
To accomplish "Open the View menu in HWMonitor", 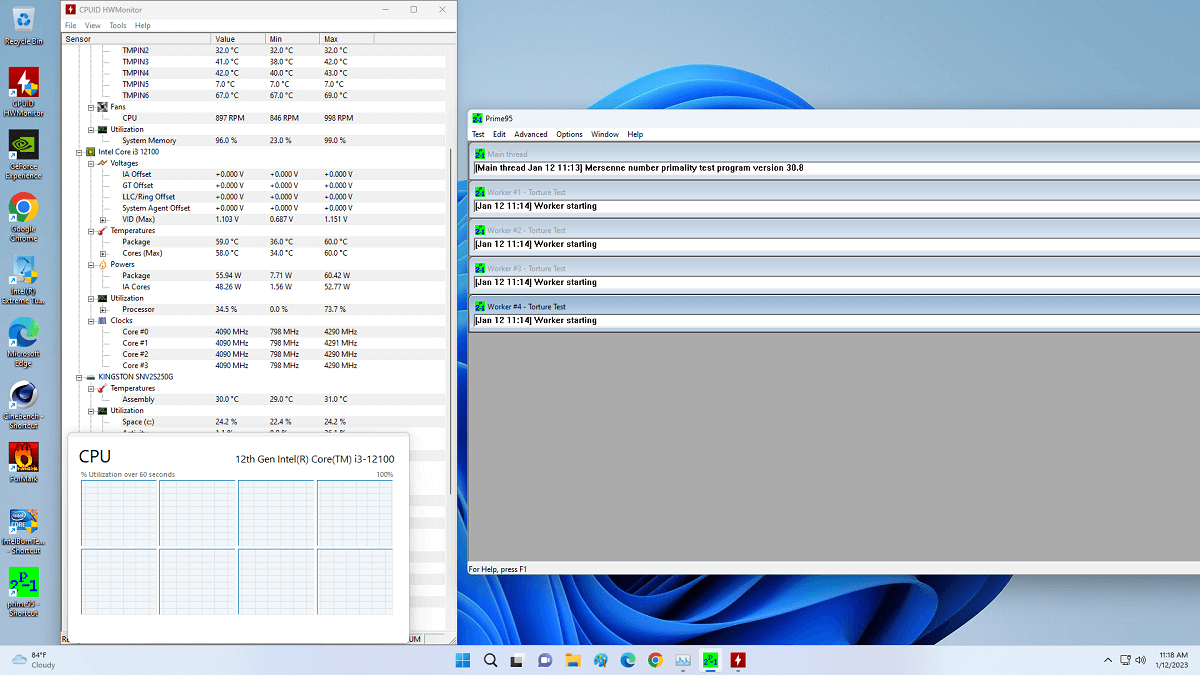I will pyautogui.click(x=93, y=25).
